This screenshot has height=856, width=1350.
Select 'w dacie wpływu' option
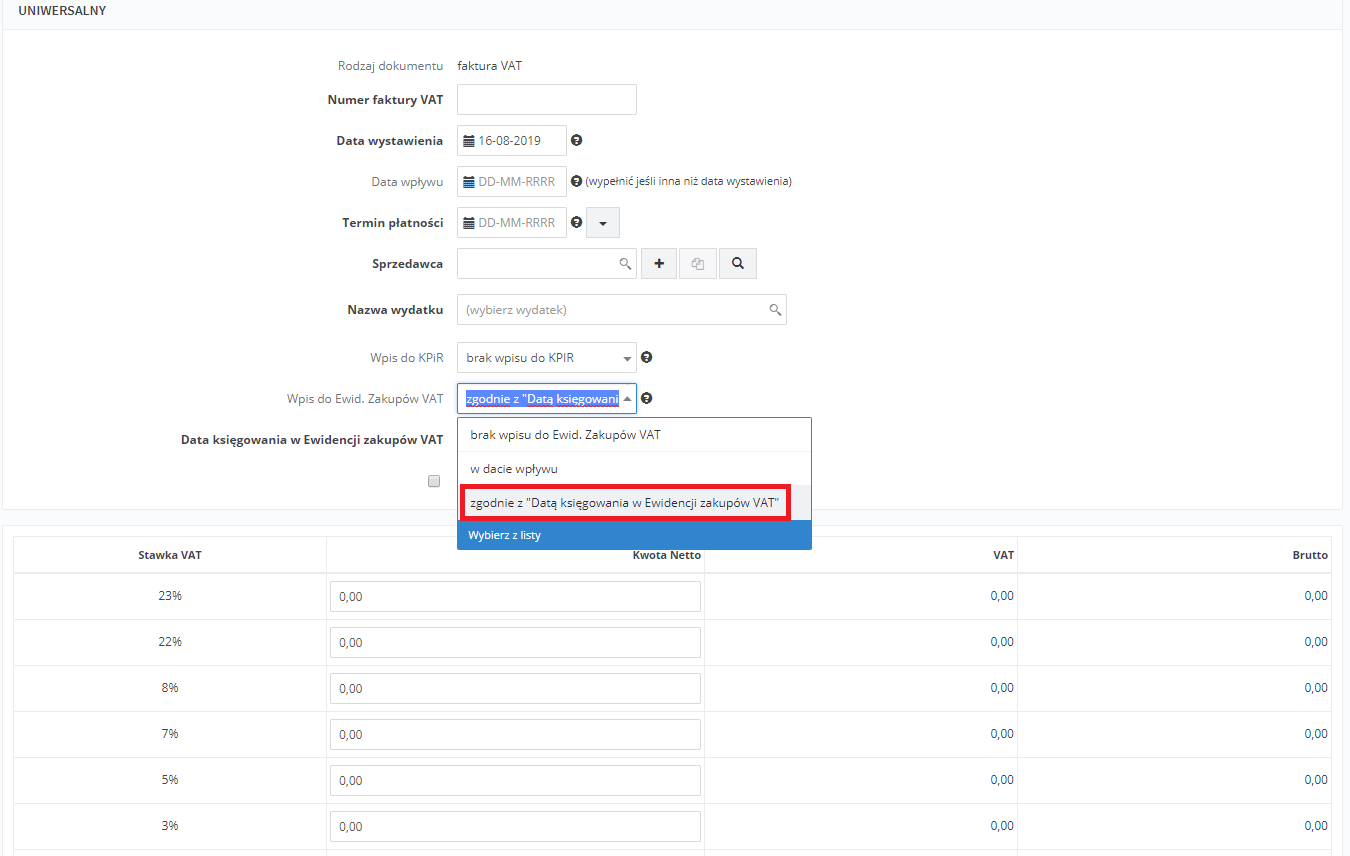click(x=634, y=469)
